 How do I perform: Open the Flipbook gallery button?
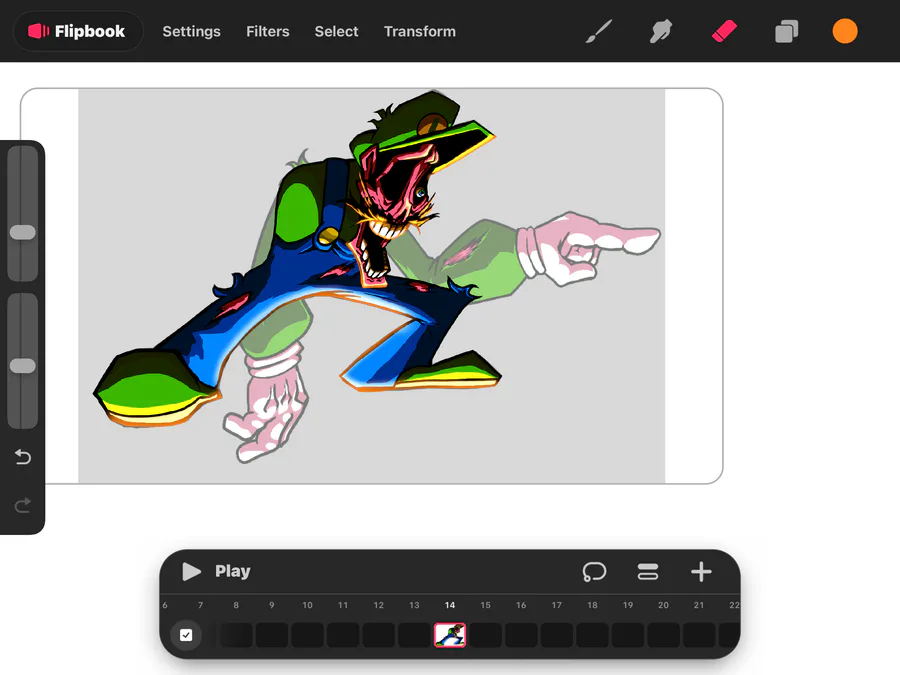pyautogui.click(x=77, y=31)
